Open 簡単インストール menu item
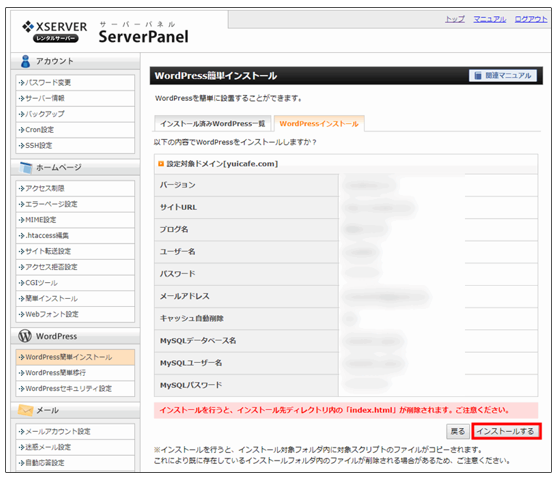 [x=75, y=298]
